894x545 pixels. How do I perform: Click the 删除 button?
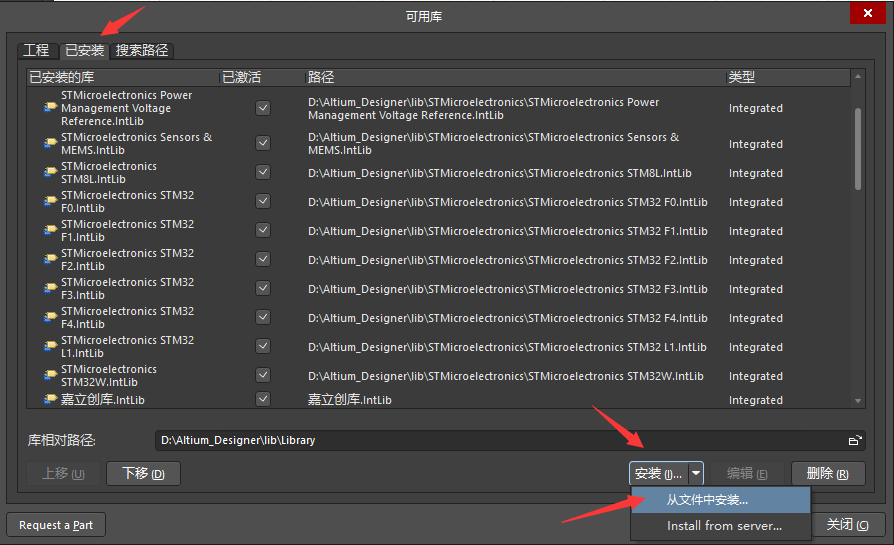click(828, 473)
